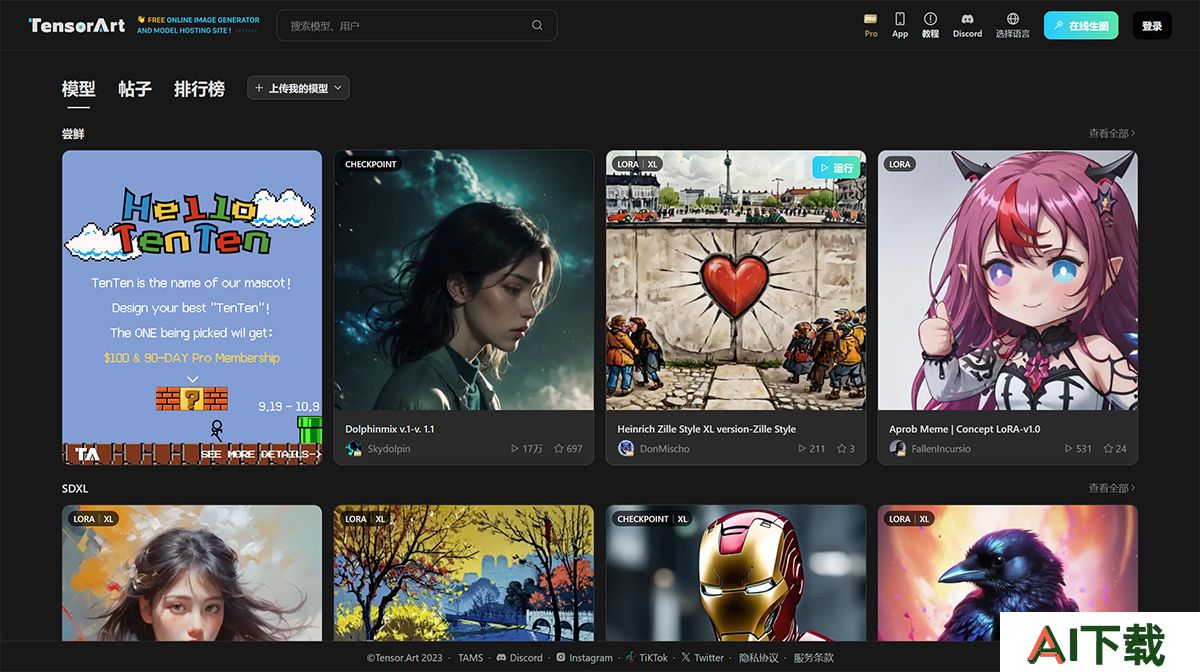1200x672 pixels.
Task: Click FallenIncursio's avatar icon
Action: point(898,449)
